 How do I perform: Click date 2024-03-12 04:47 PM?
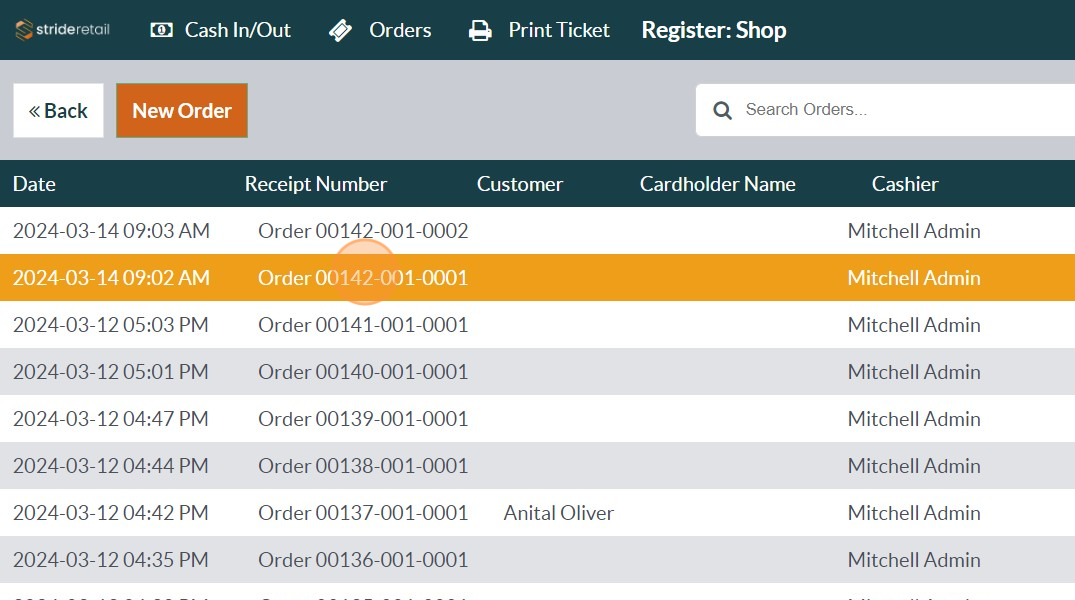click(x=110, y=419)
